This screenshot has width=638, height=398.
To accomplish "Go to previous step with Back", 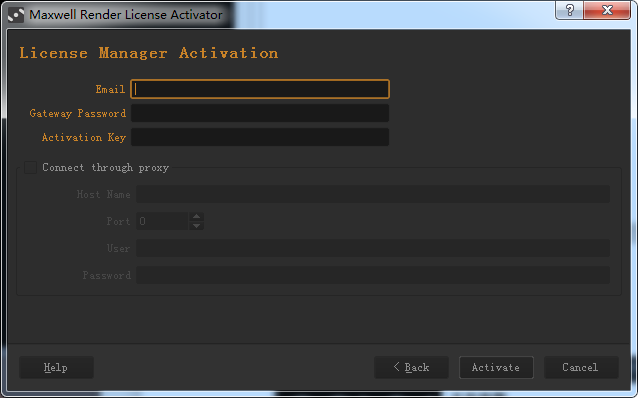I will tap(411, 367).
